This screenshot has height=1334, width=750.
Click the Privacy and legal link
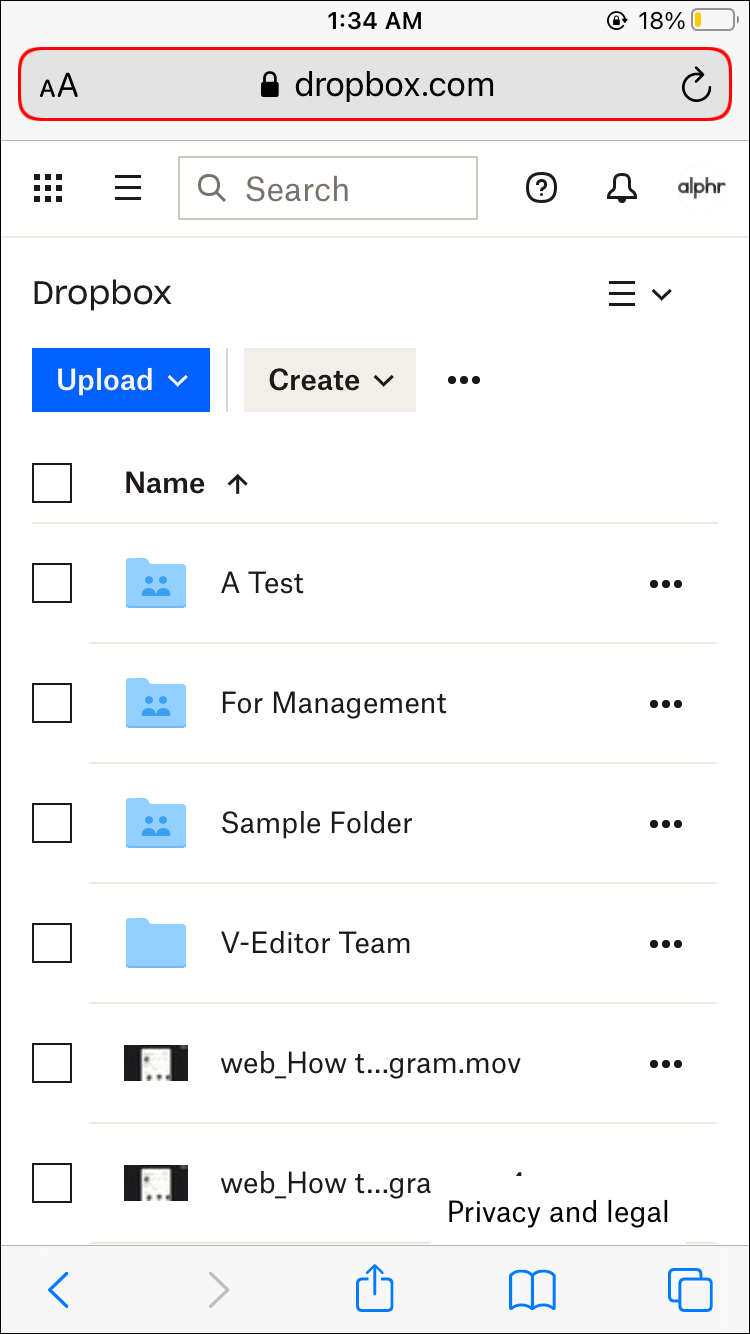tap(558, 1212)
